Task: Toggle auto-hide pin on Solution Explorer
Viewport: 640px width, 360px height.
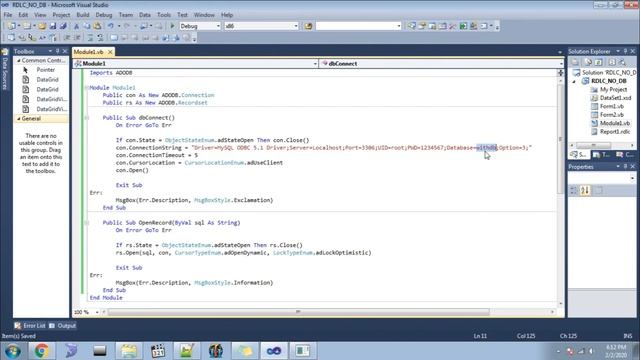Action: coord(625,51)
